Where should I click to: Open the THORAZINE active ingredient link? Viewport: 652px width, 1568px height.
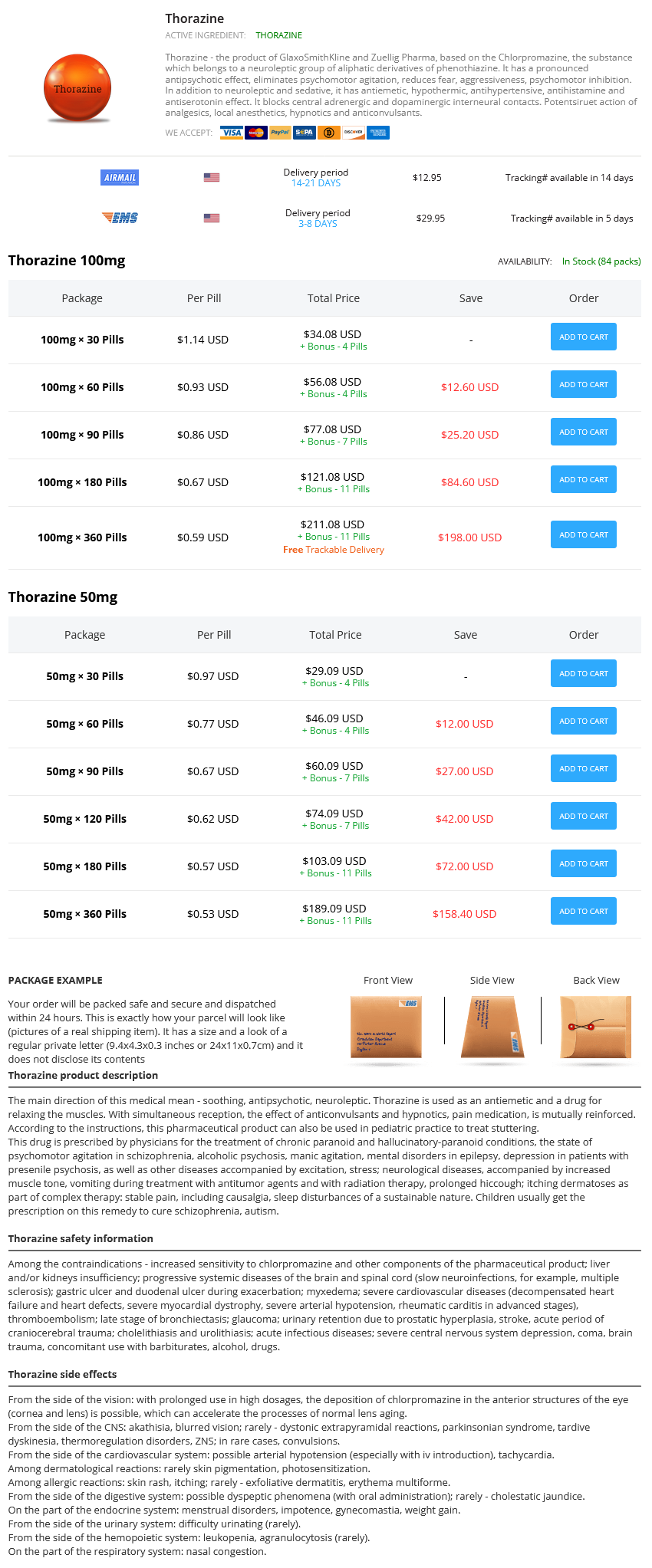(x=278, y=35)
